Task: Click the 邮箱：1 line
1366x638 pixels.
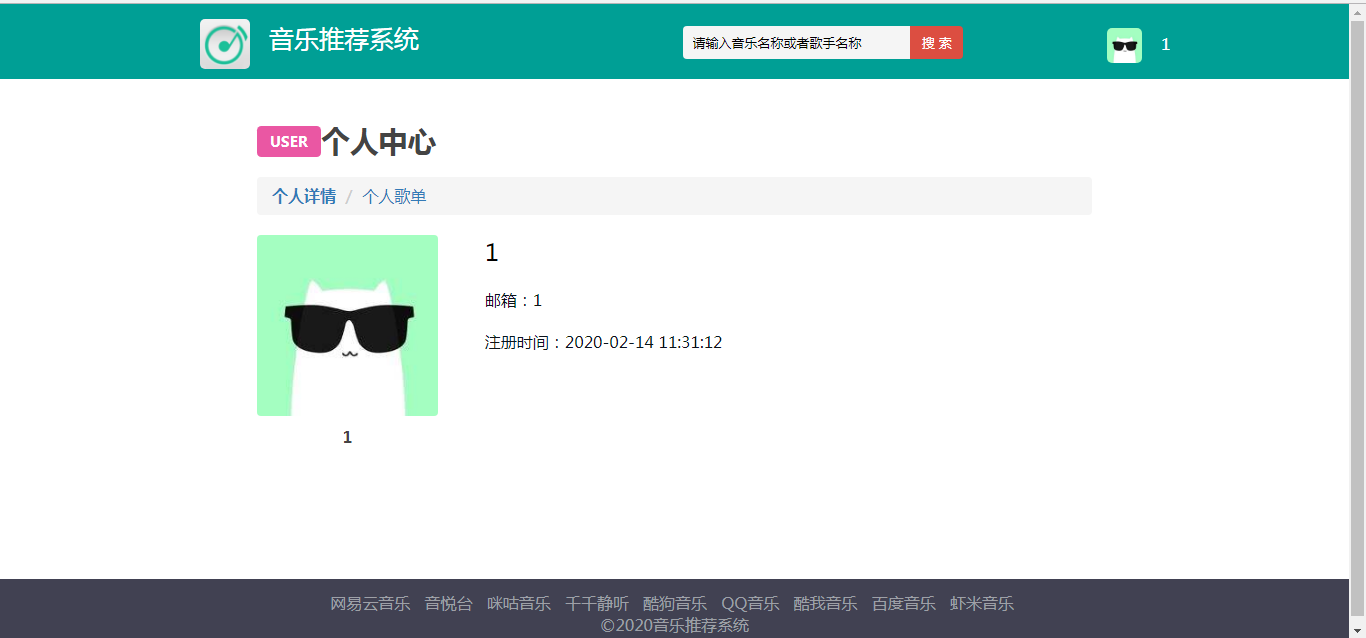Action: 513,301
